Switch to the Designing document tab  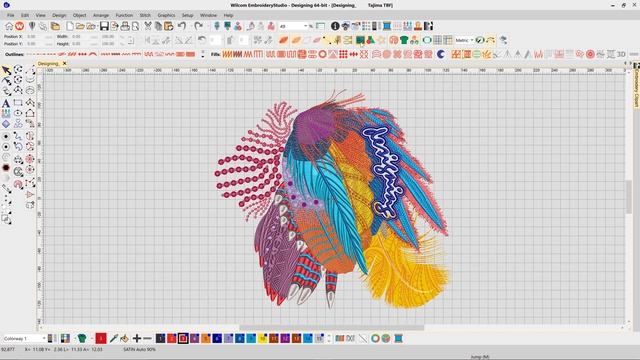click(x=49, y=64)
